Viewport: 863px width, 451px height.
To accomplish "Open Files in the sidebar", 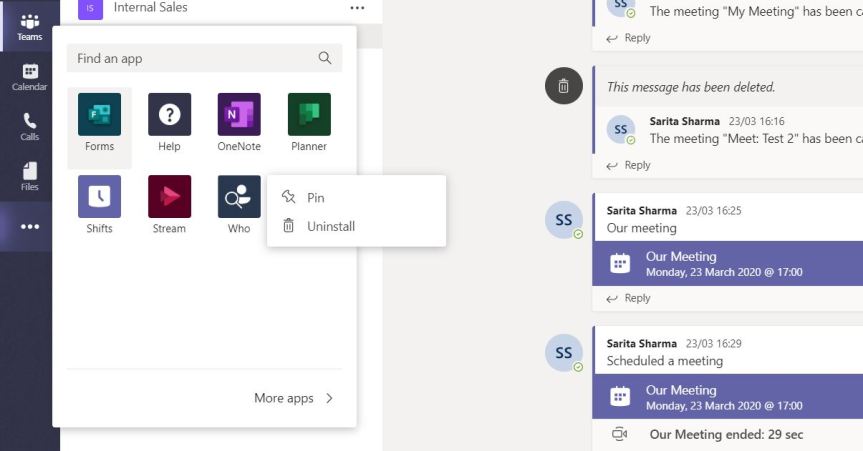I will tap(29, 176).
